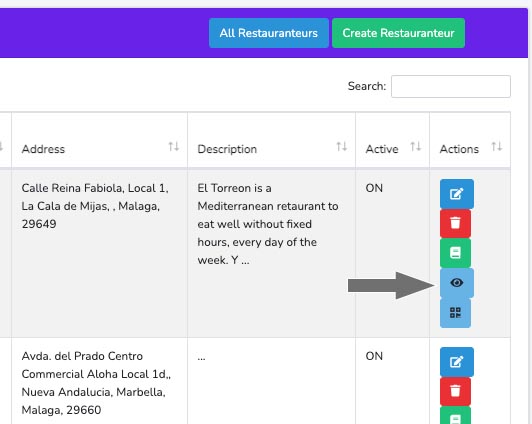532x424 pixels.
Task: Edit the Avda. del Prado restaurant row
Action: click(x=457, y=362)
